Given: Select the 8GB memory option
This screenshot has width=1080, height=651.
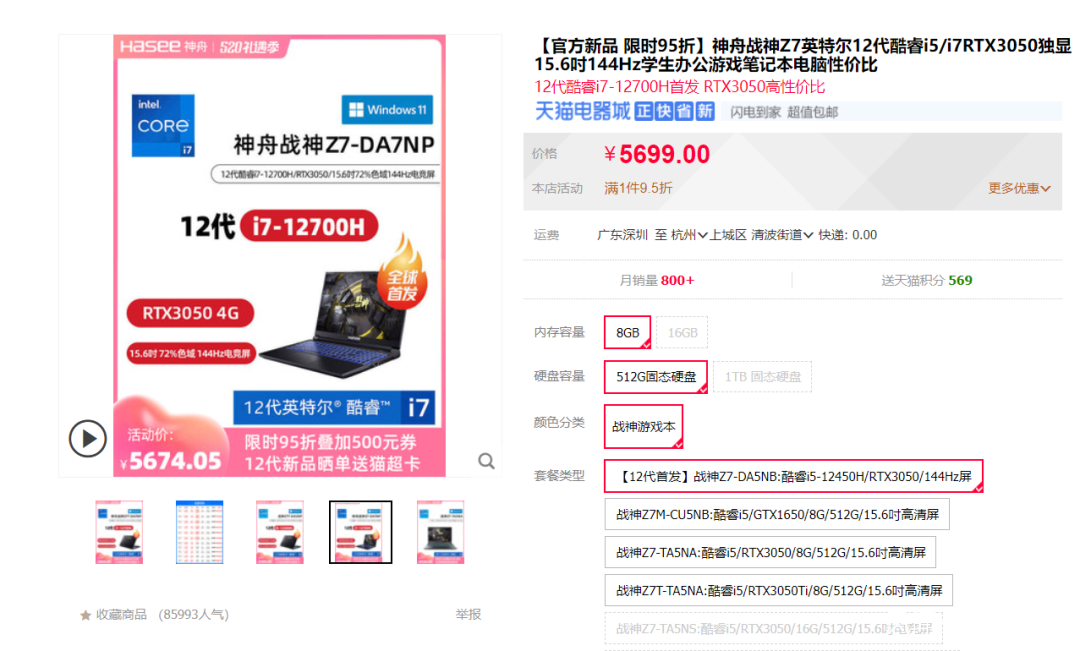Looking at the screenshot, I should (x=627, y=333).
